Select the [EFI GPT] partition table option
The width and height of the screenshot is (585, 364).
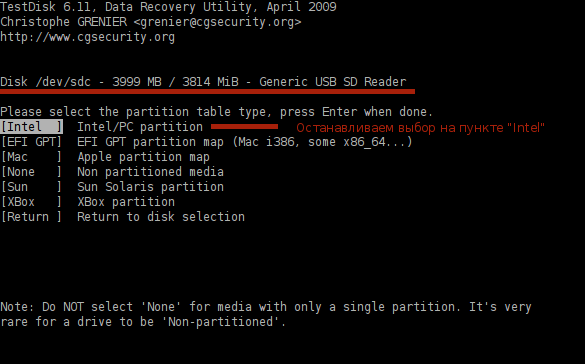31,142
